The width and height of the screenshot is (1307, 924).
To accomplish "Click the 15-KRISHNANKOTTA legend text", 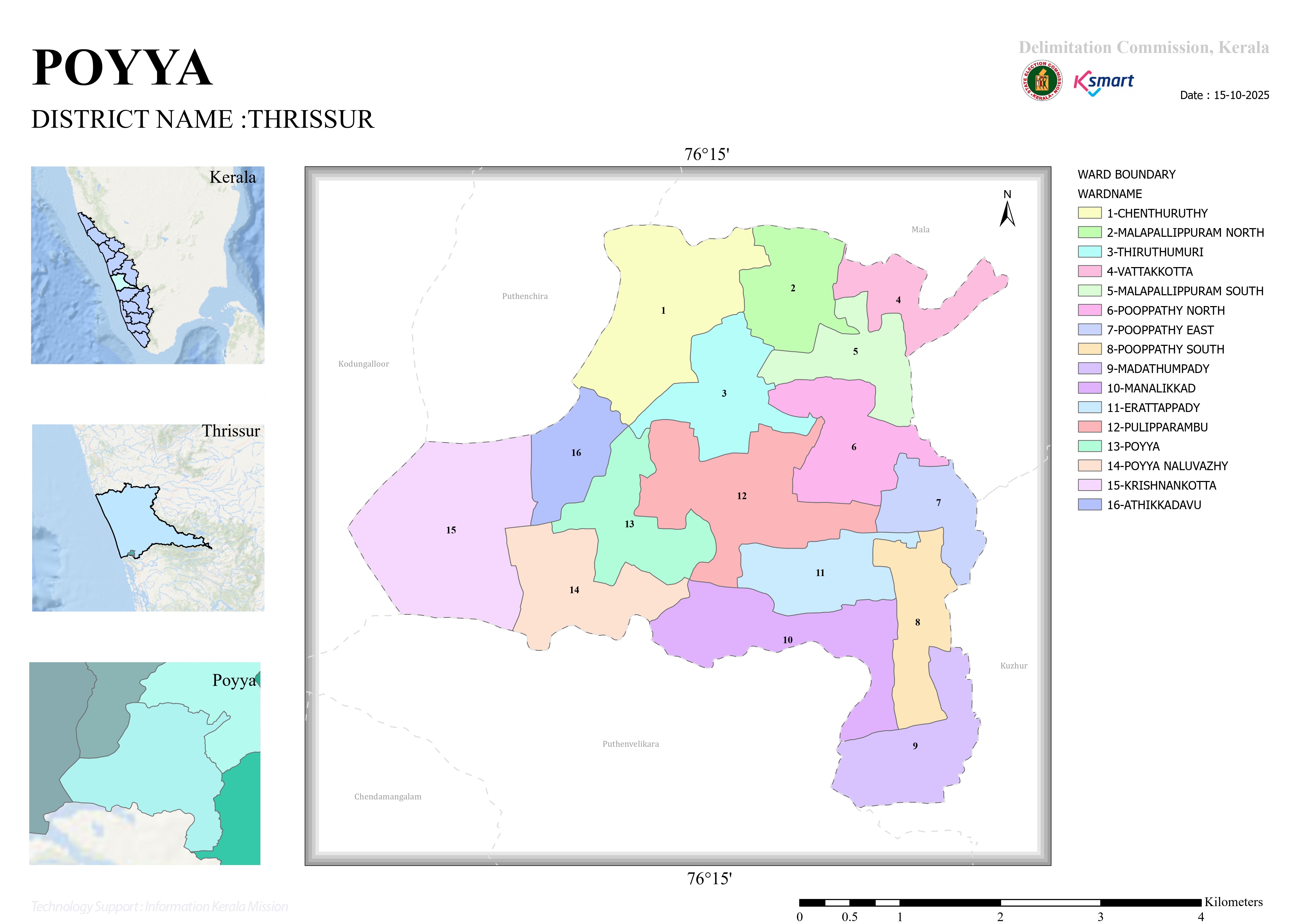I will (x=1161, y=486).
